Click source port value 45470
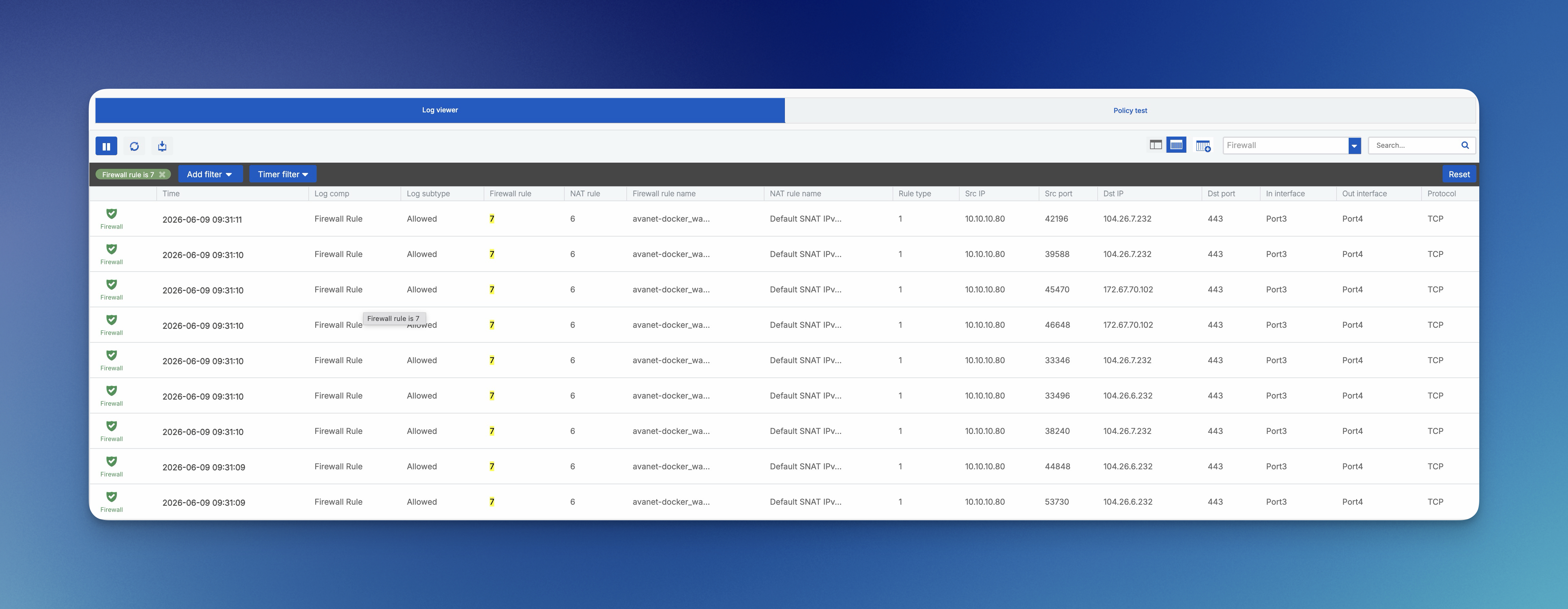This screenshot has width=1568, height=609. (1057, 289)
